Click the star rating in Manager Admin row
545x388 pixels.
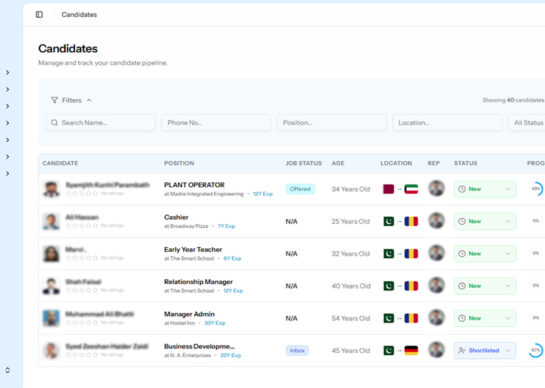click(82, 323)
